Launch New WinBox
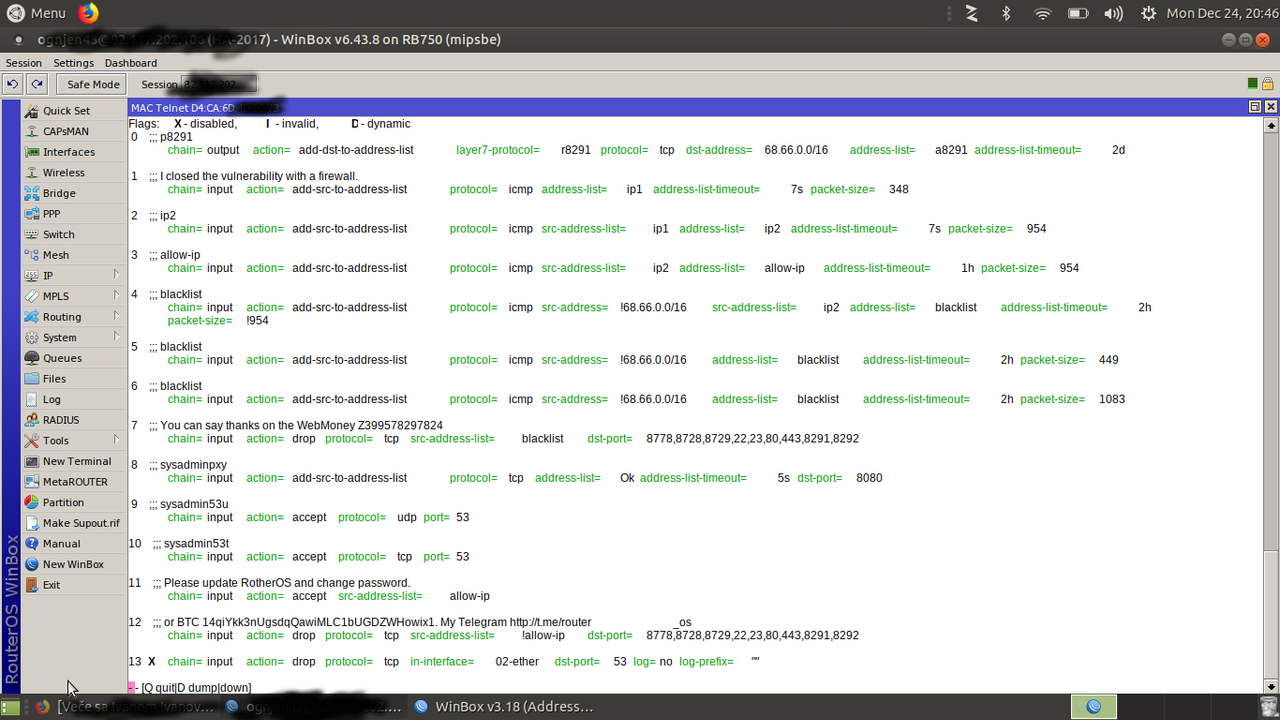This screenshot has height=720, width=1280. pos(73,564)
